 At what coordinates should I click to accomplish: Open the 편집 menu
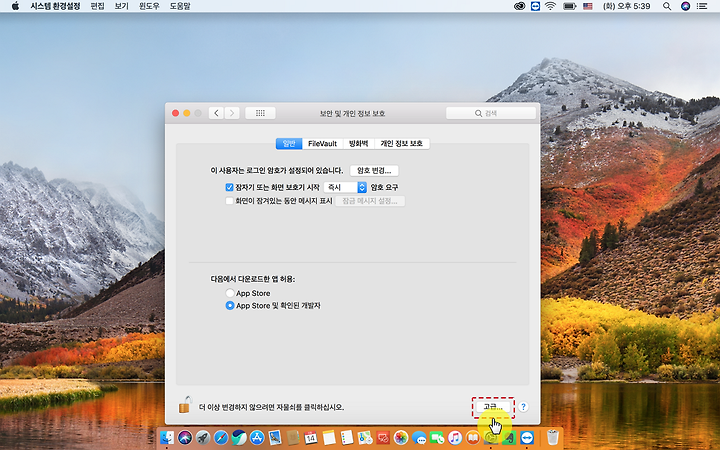click(x=97, y=6)
